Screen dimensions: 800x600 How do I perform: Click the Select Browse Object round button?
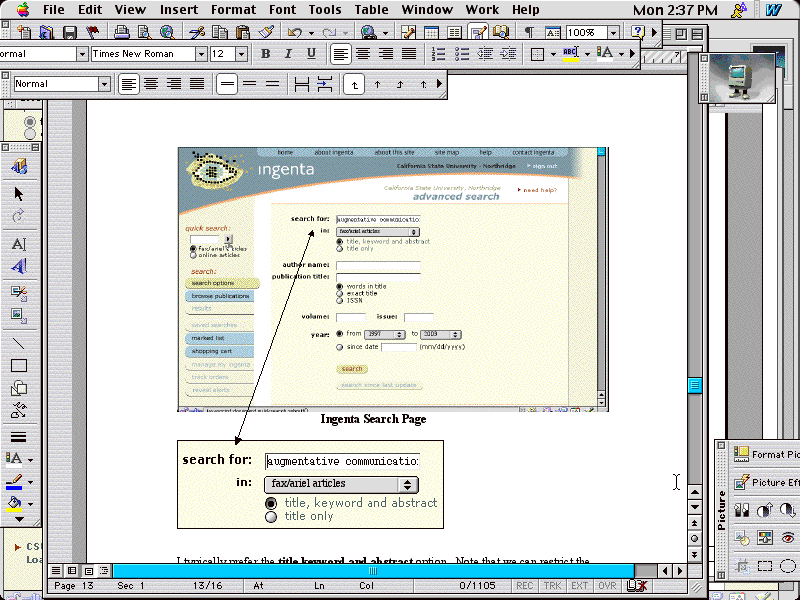pyautogui.click(x=694, y=539)
